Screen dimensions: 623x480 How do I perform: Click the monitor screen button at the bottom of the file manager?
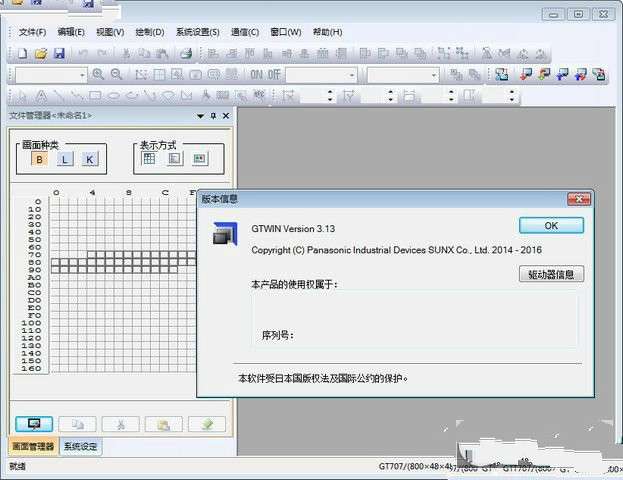click(34, 424)
